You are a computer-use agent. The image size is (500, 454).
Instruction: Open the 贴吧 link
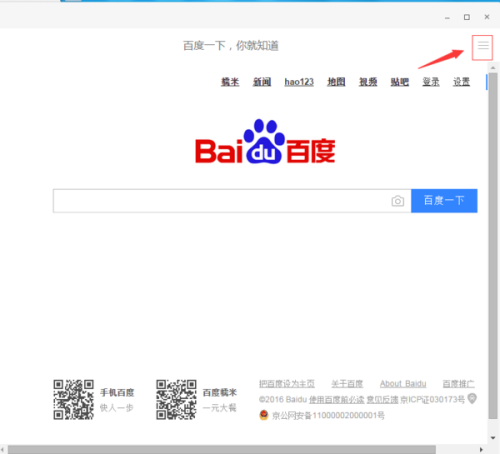click(x=400, y=82)
